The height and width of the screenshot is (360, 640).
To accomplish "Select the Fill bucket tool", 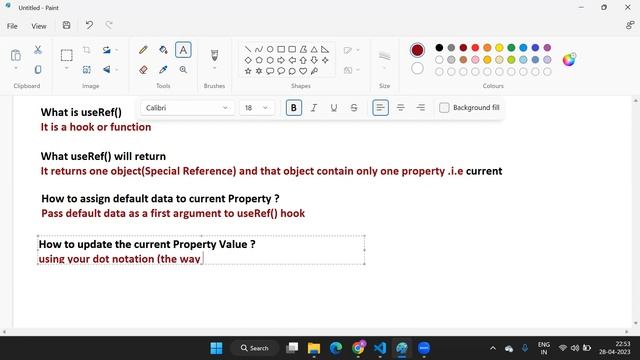I will point(163,50).
